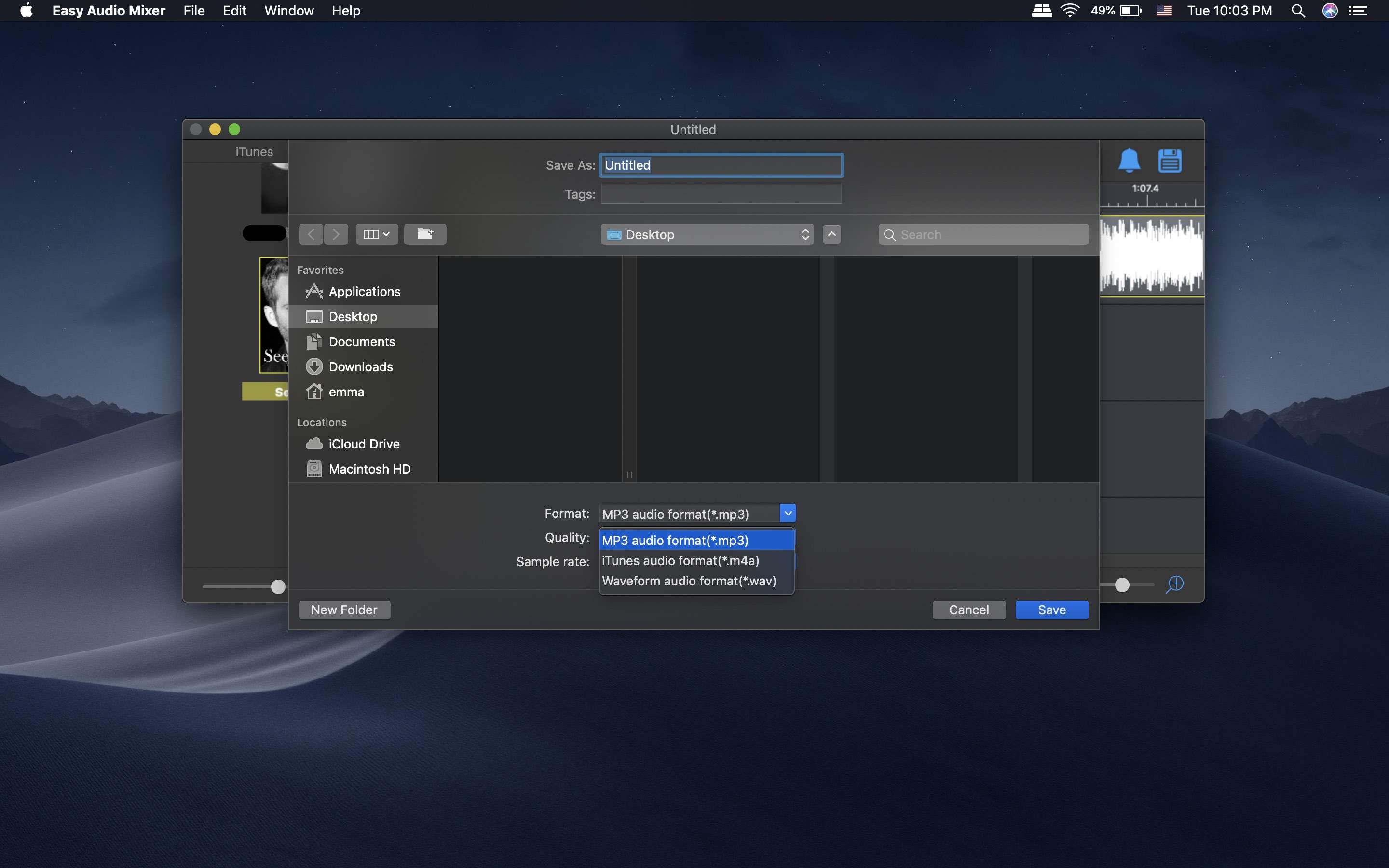Viewport: 1389px width, 868px height.
Task: Click the clock showing Tue 10:03 PM
Action: point(1229,10)
